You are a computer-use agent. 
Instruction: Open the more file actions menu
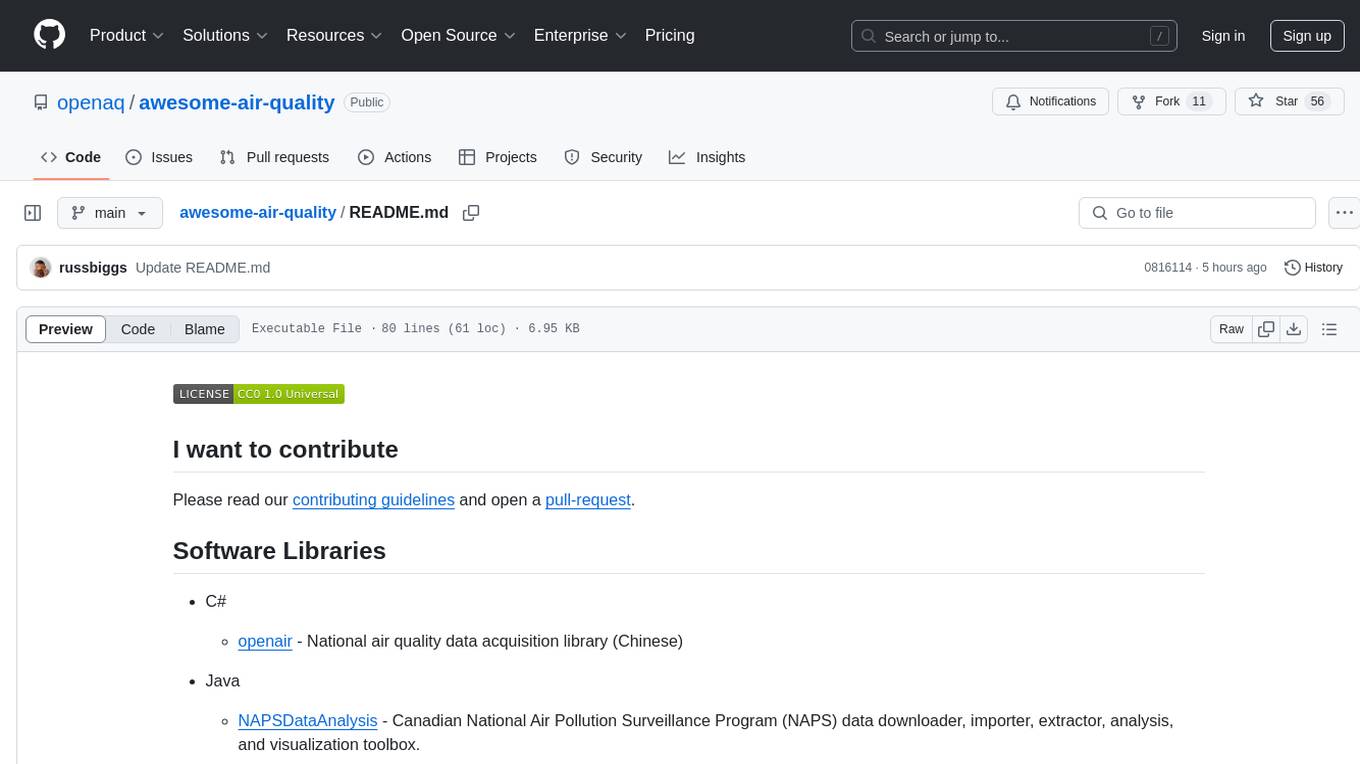[1344, 213]
